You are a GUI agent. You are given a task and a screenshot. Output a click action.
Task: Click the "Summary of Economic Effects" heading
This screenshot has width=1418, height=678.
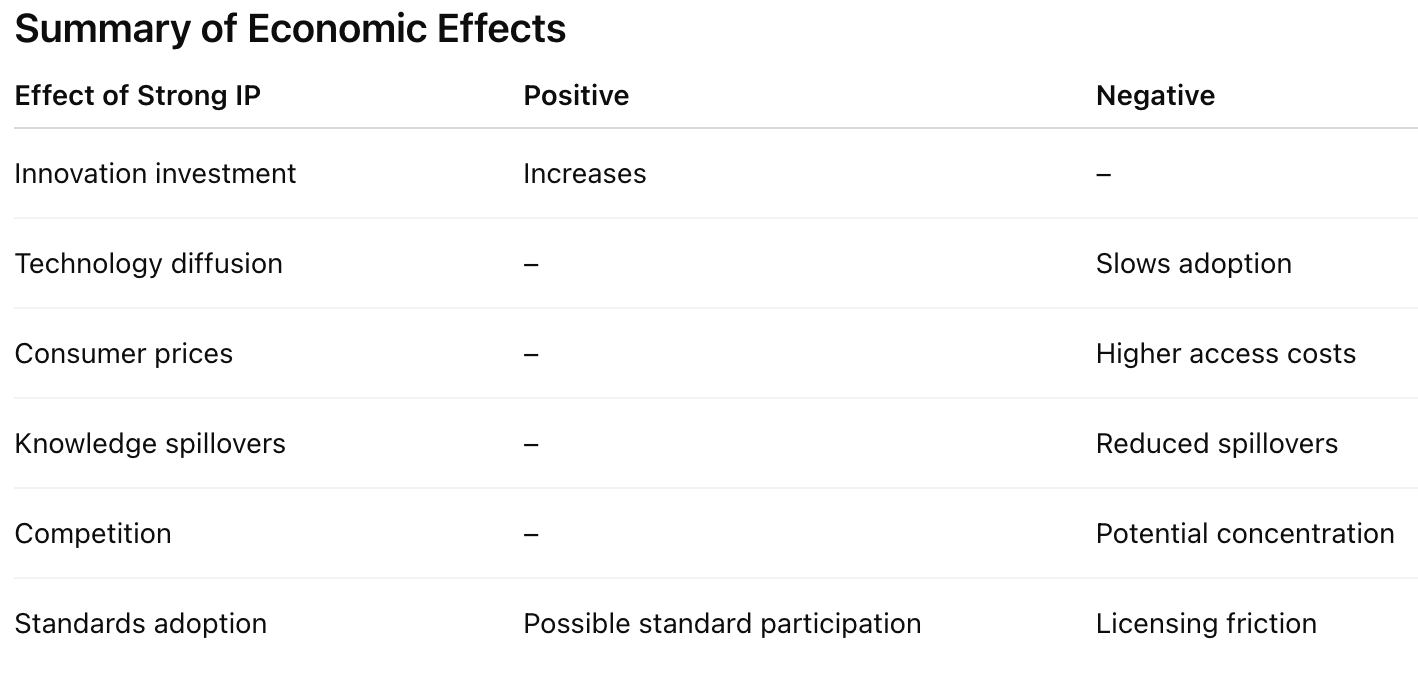[x=290, y=30]
